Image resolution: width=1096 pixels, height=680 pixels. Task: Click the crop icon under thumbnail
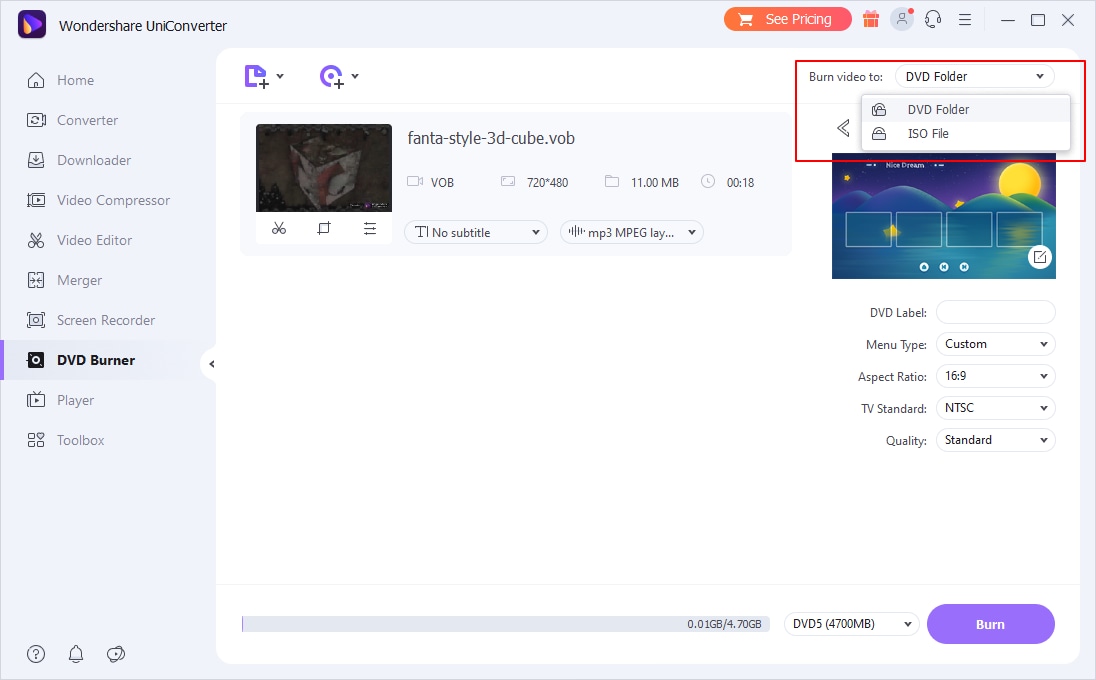click(324, 229)
